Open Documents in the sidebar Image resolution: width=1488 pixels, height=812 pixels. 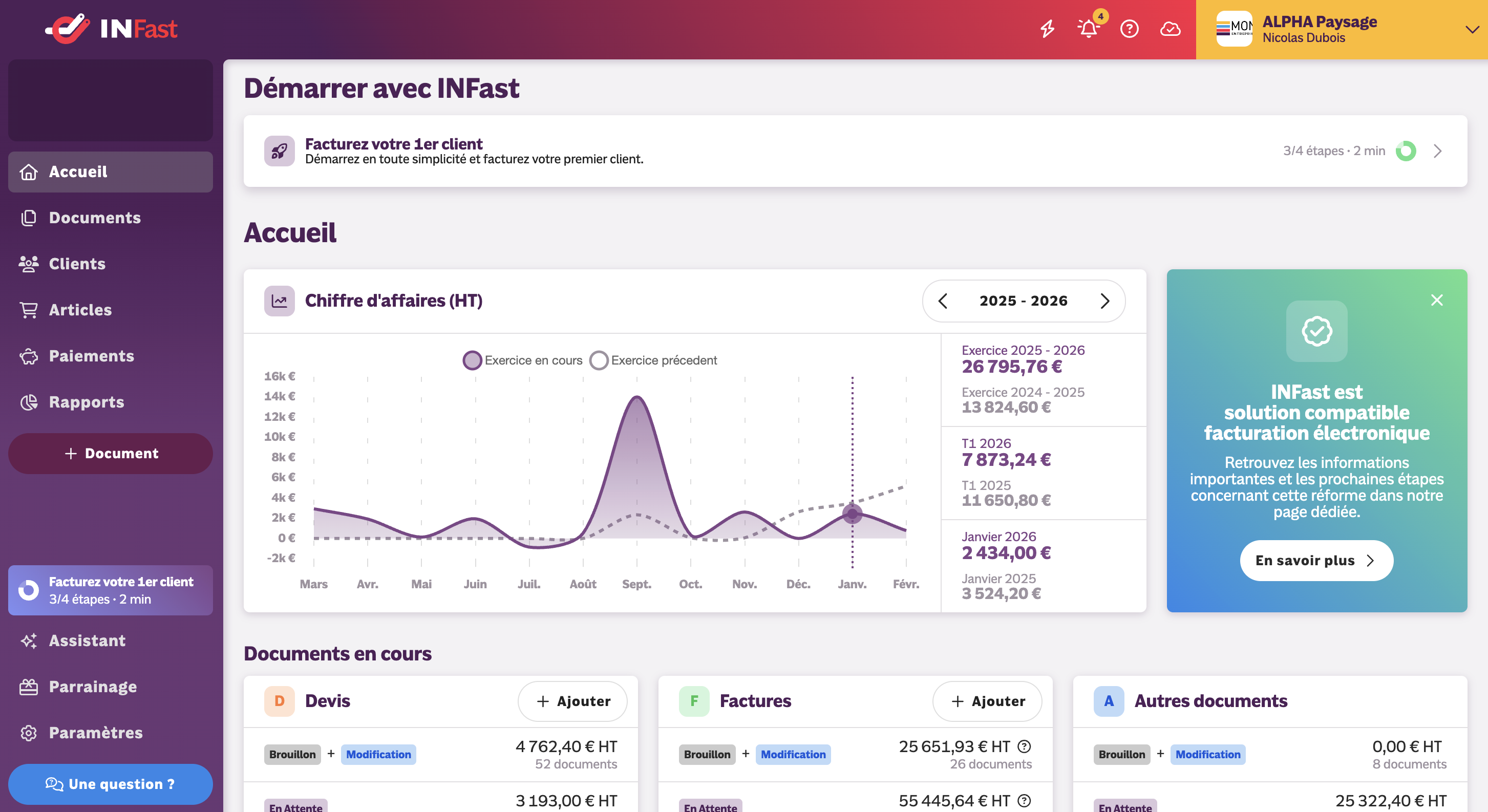click(110, 218)
